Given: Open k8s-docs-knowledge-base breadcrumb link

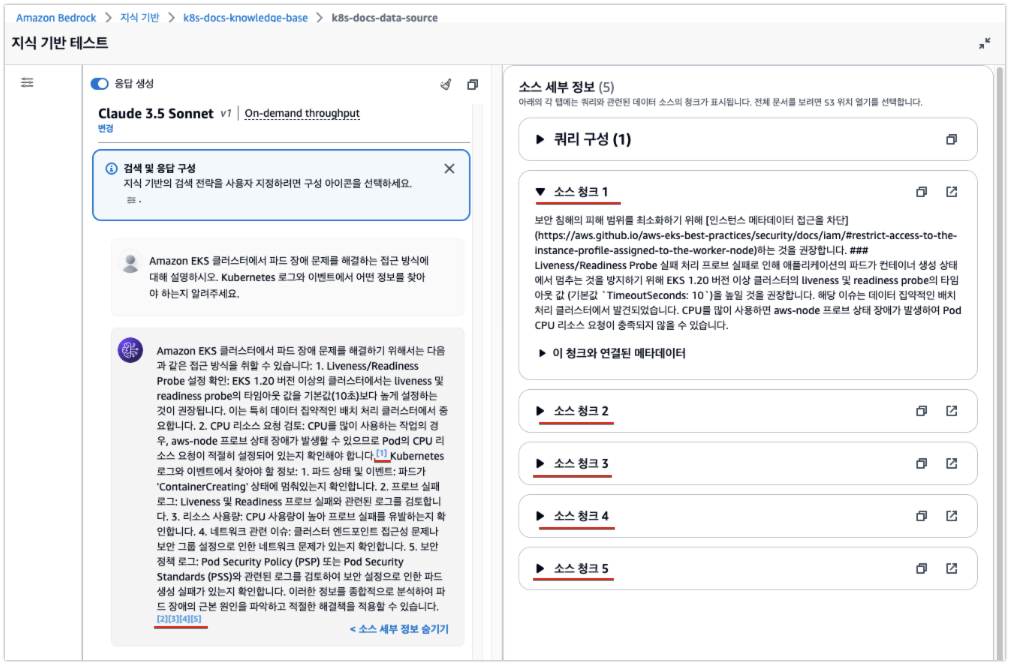Looking at the screenshot, I should [x=245, y=17].
